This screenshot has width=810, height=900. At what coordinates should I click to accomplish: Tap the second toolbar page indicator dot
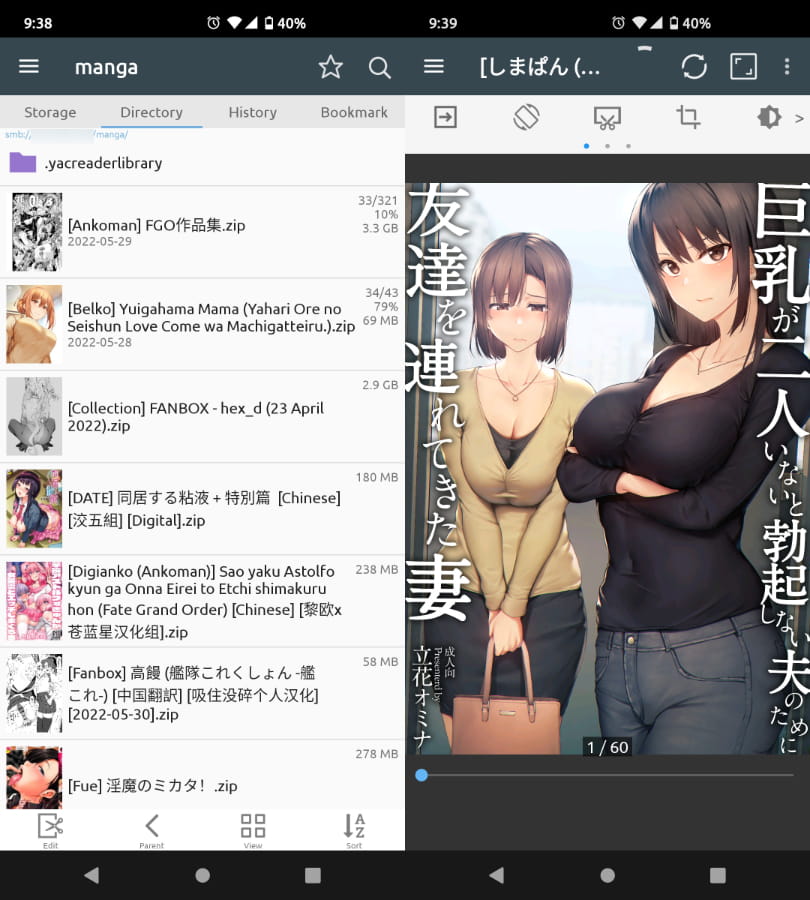[607, 146]
